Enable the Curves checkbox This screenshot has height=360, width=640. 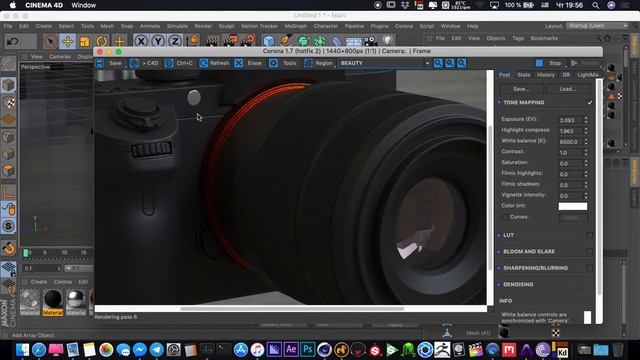(505, 217)
